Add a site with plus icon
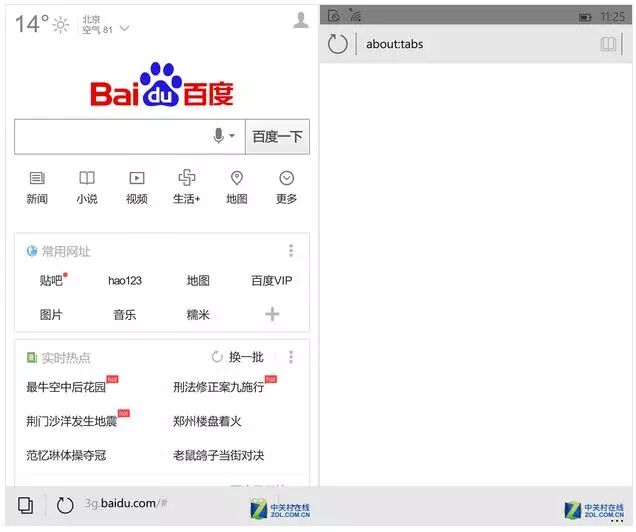This screenshot has height=532, width=636. tap(272, 314)
